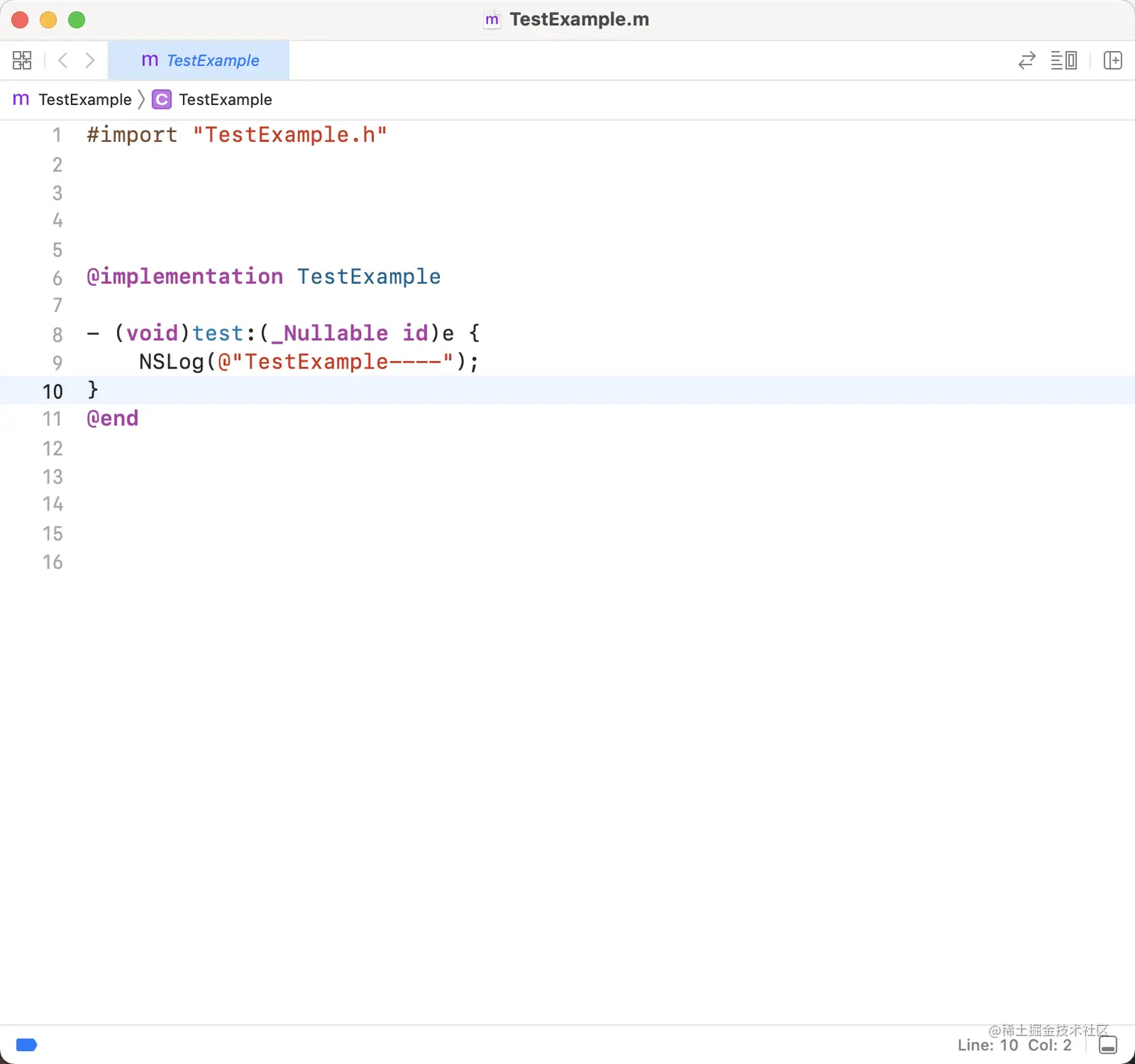Click the _Nullable keyword
Image resolution: width=1135 pixels, height=1064 pixels.
(330, 333)
